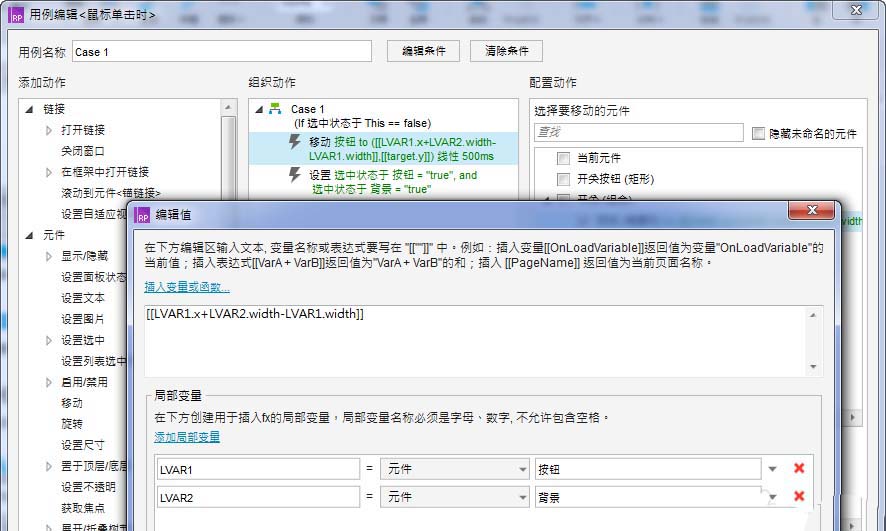The width and height of the screenshot is (886, 531).
Task: Toggle 隐藏未命名的元件 checkbox
Action: [x=758, y=133]
